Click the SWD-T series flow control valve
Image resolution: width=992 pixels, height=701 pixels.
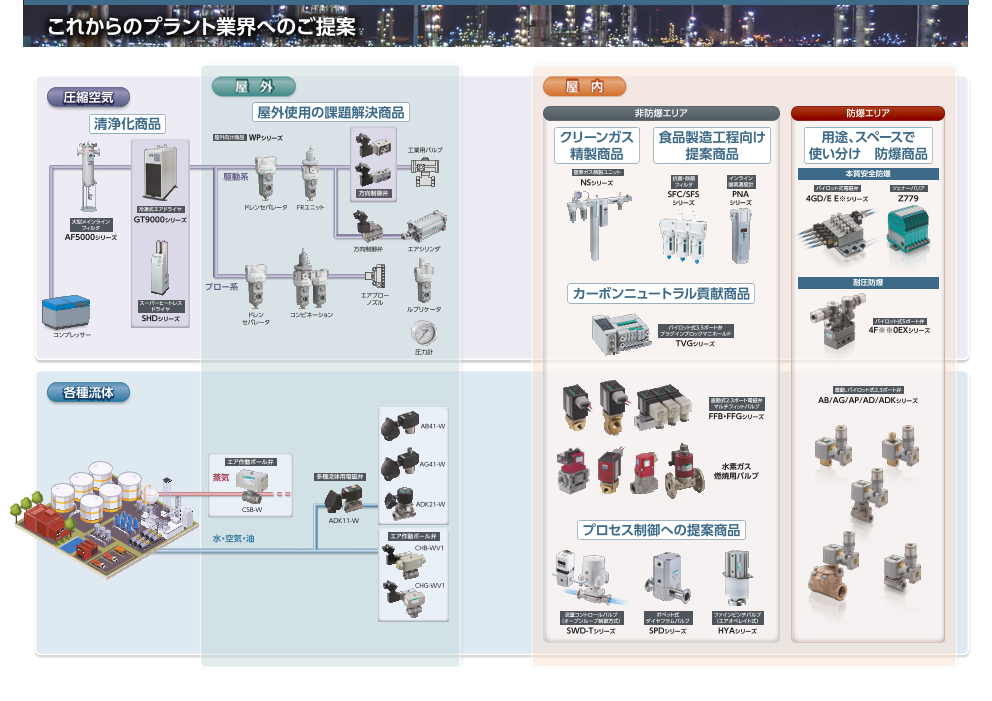(x=590, y=578)
